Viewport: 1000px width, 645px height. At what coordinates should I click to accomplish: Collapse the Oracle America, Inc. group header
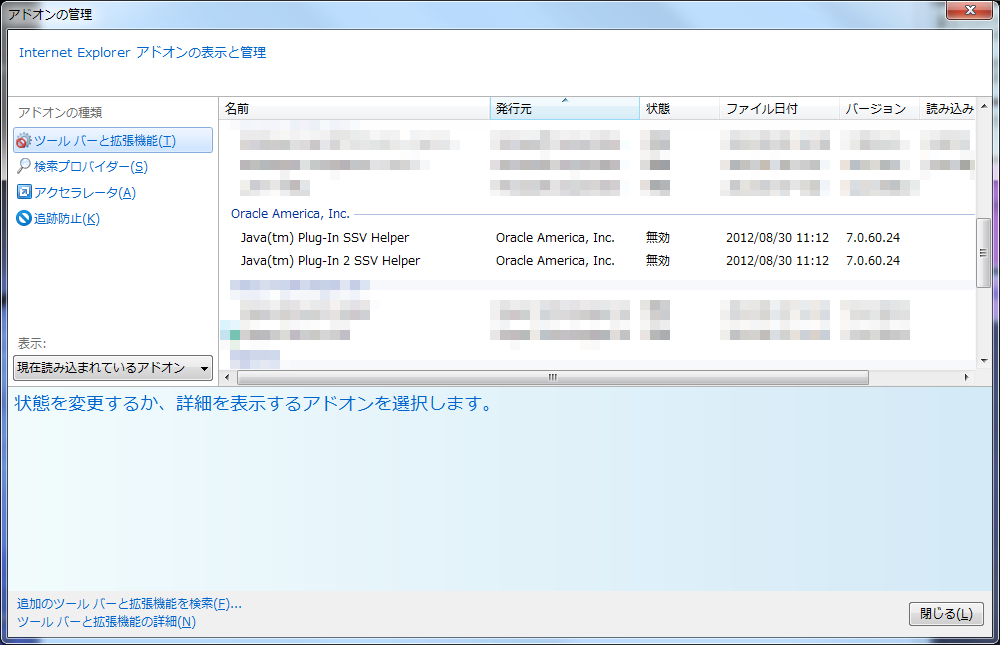tap(291, 214)
